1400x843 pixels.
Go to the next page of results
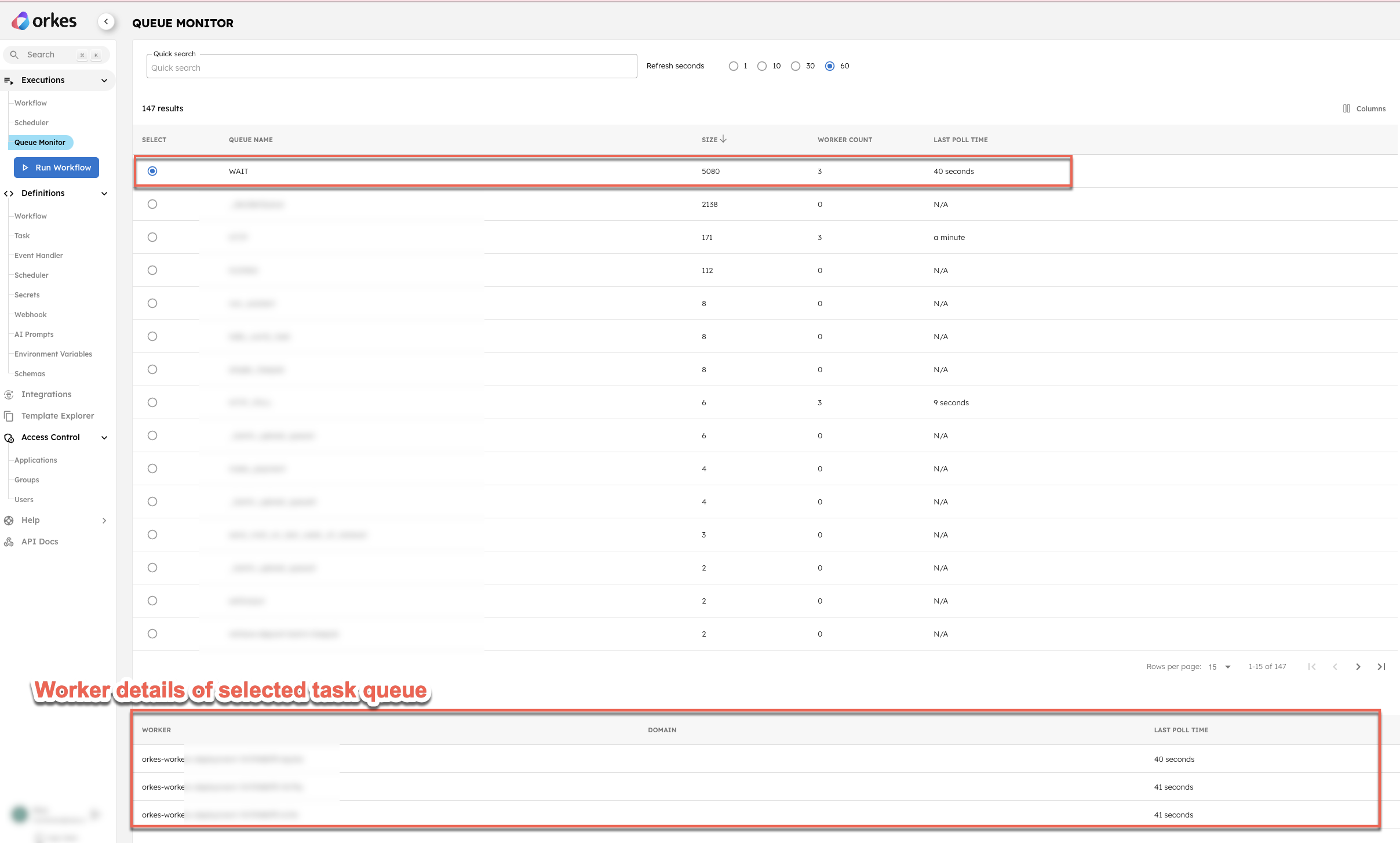(x=1358, y=667)
